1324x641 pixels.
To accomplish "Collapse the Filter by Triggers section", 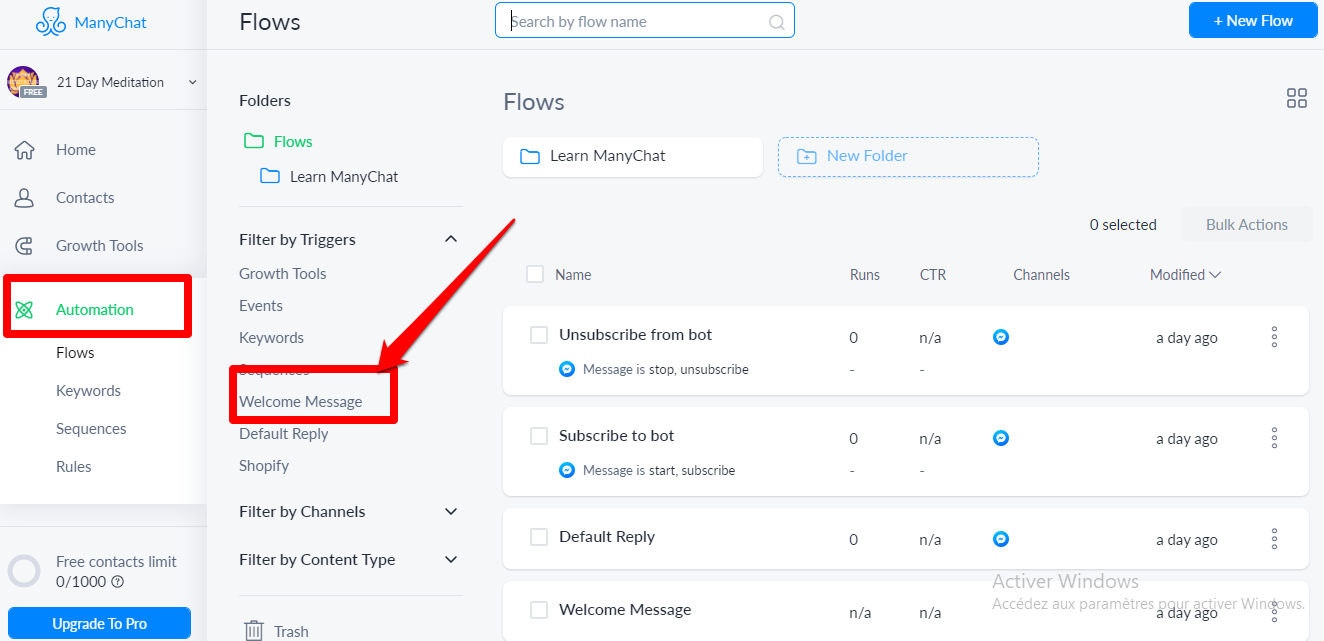I will [x=451, y=239].
